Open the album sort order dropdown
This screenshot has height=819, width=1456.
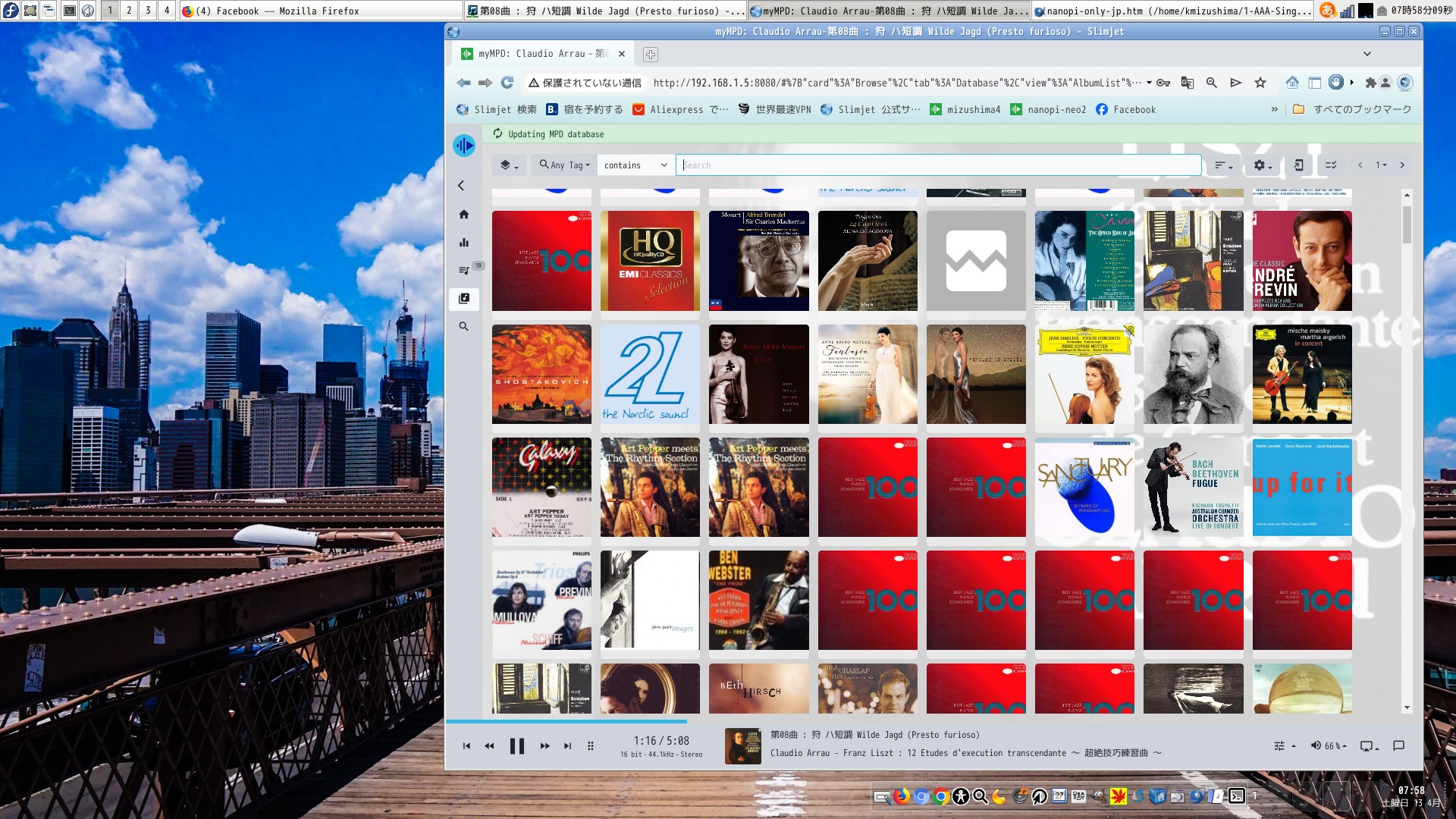(x=1222, y=165)
